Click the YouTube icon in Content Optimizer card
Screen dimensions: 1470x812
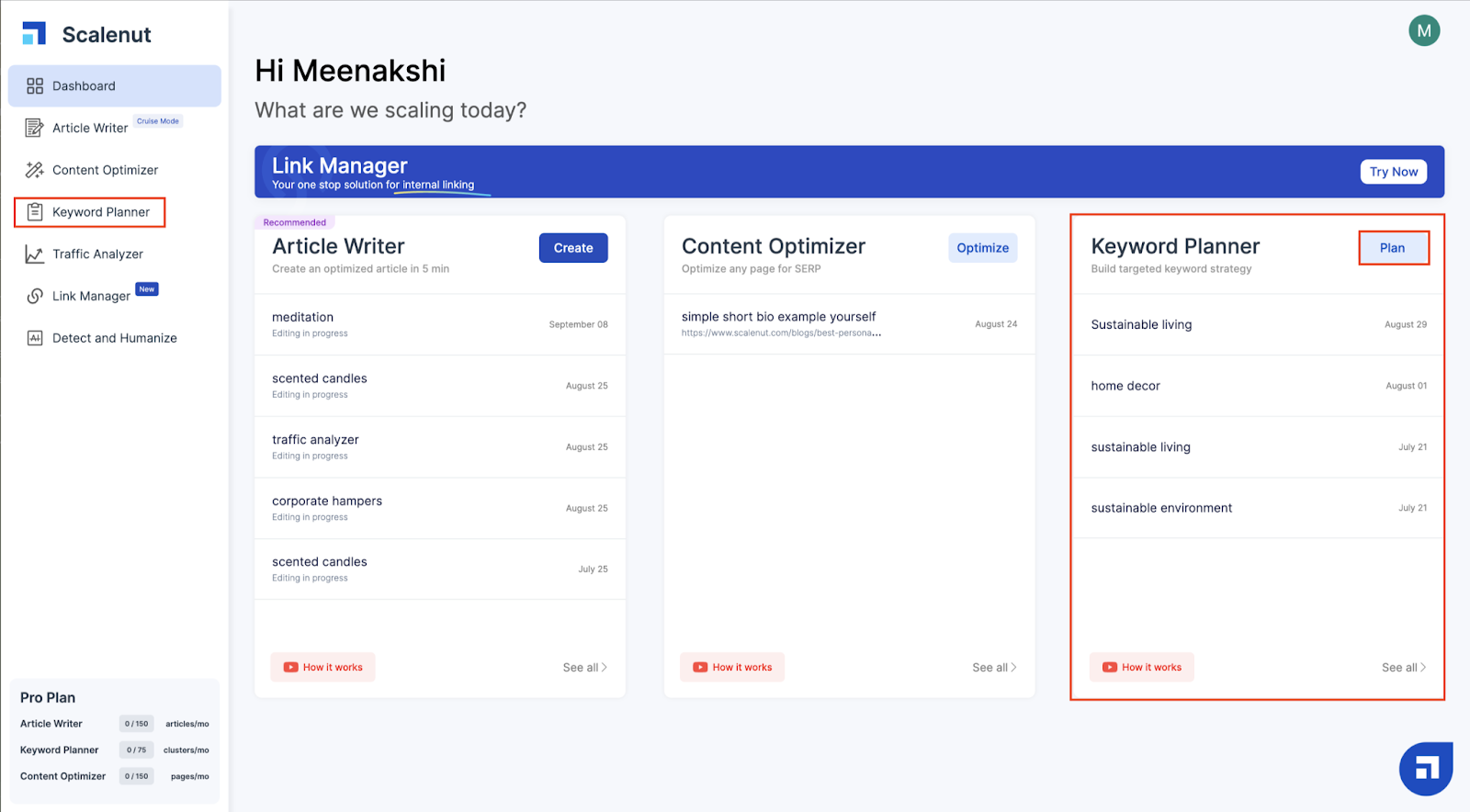click(x=700, y=668)
